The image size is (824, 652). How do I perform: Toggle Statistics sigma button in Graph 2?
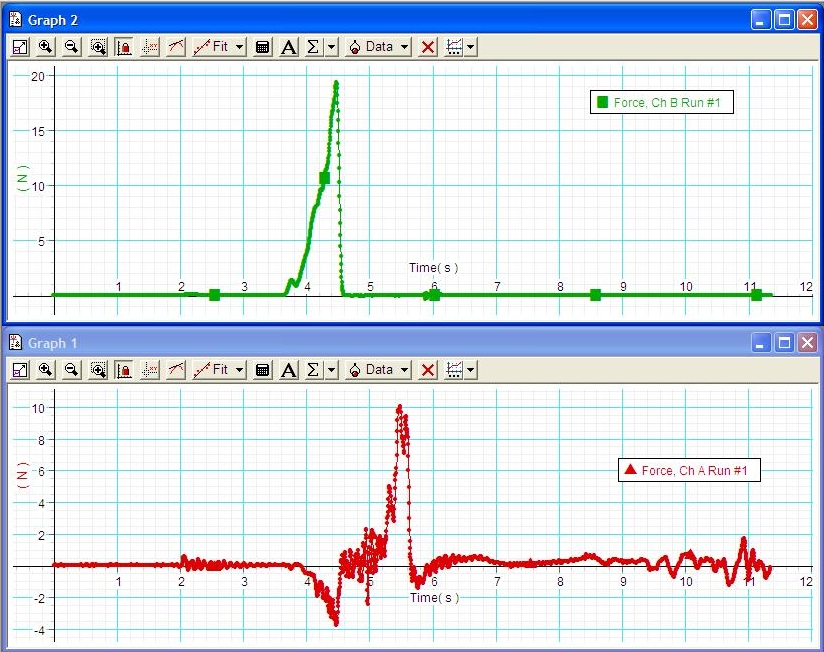pos(313,47)
